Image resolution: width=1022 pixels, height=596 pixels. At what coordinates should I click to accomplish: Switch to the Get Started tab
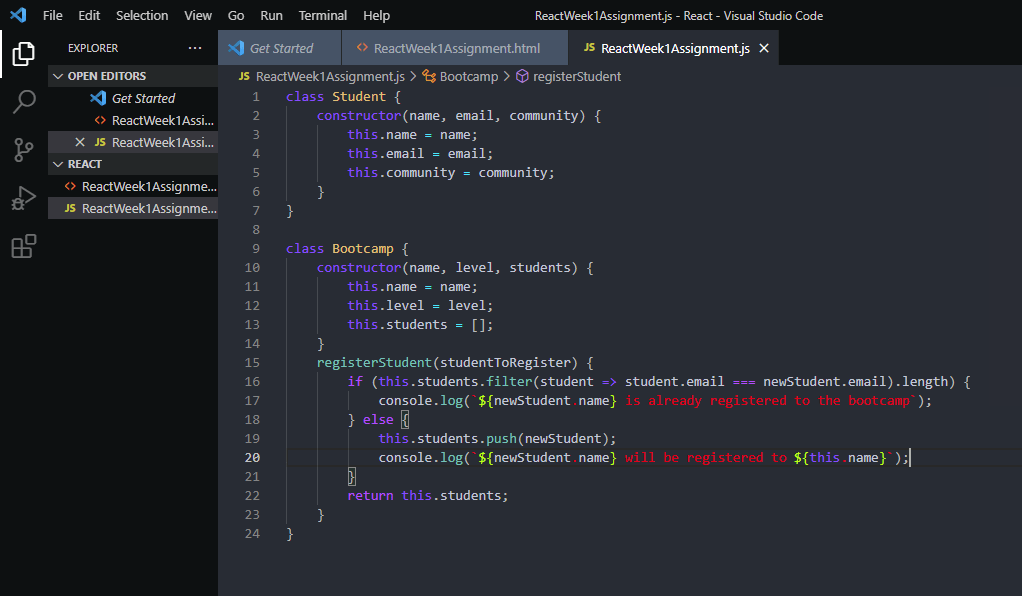pyautogui.click(x=280, y=48)
